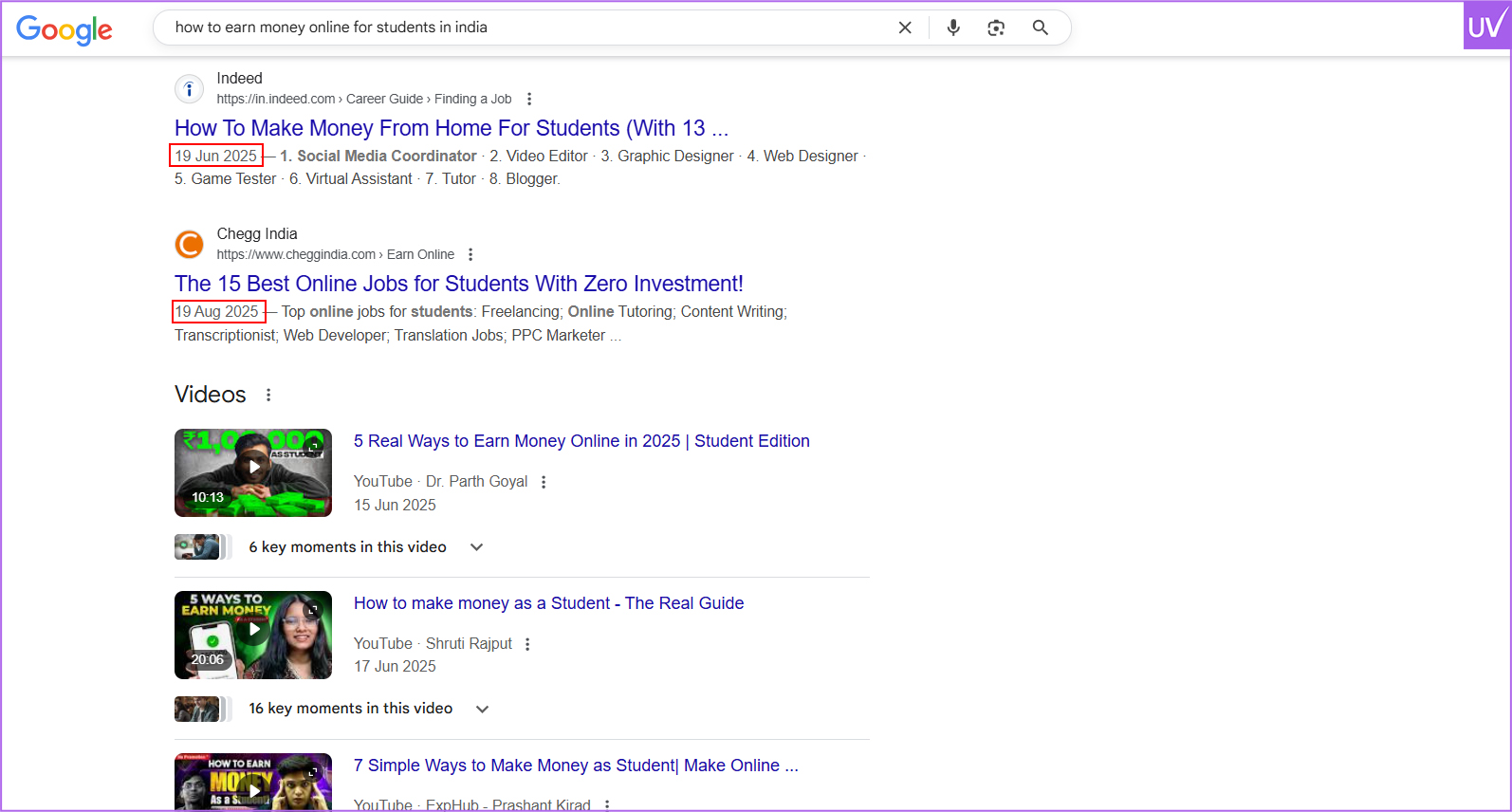This screenshot has height=812, width=1512.
Task: Click the magnifying glass search button
Action: pos(1041,28)
